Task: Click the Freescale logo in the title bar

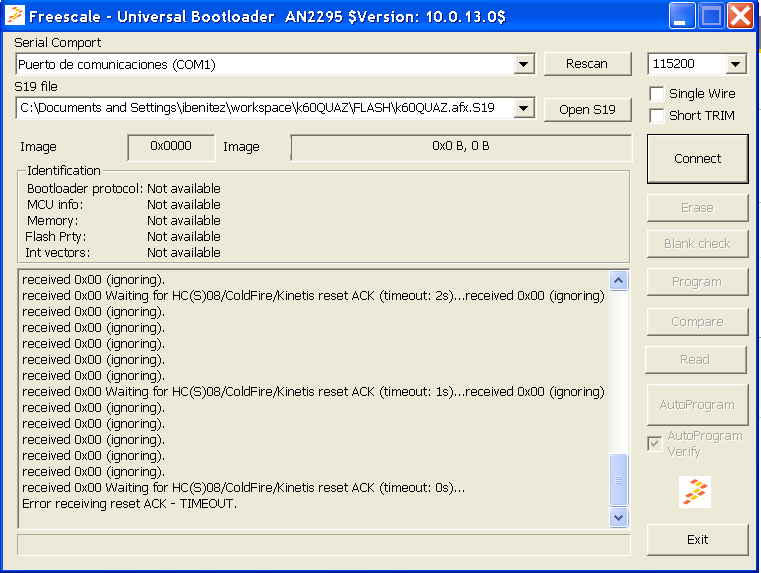Action: coord(15,16)
